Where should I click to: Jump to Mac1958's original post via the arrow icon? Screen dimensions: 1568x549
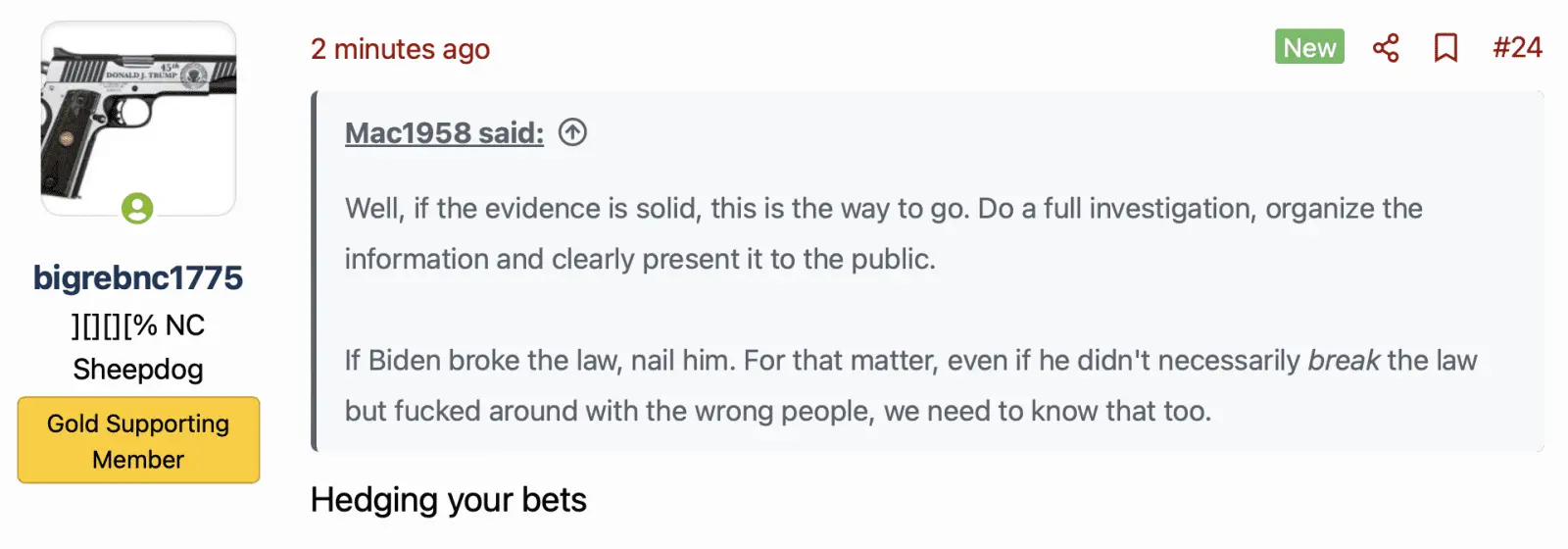572,132
